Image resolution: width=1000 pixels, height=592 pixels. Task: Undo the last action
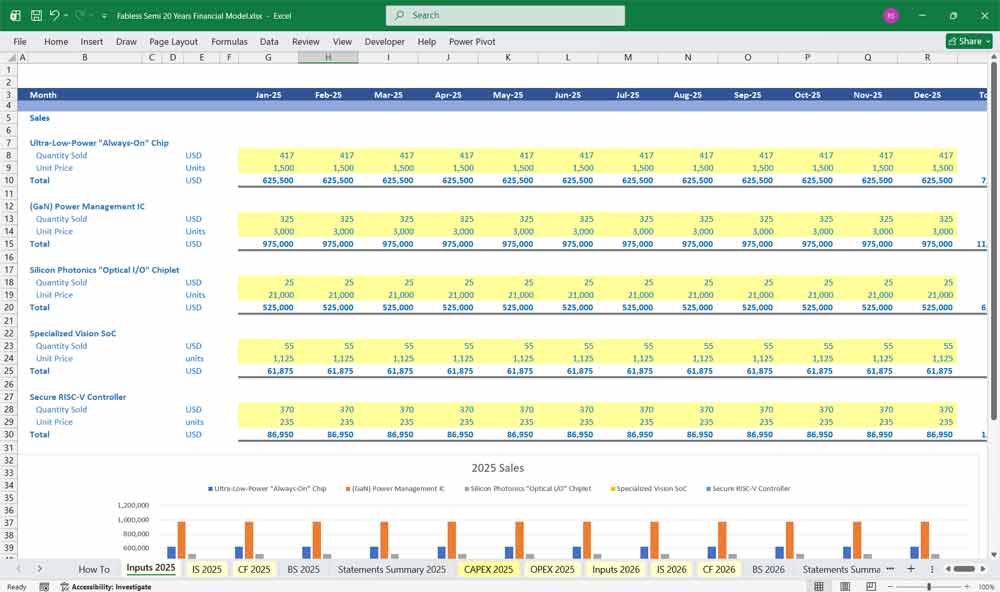[x=55, y=15]
